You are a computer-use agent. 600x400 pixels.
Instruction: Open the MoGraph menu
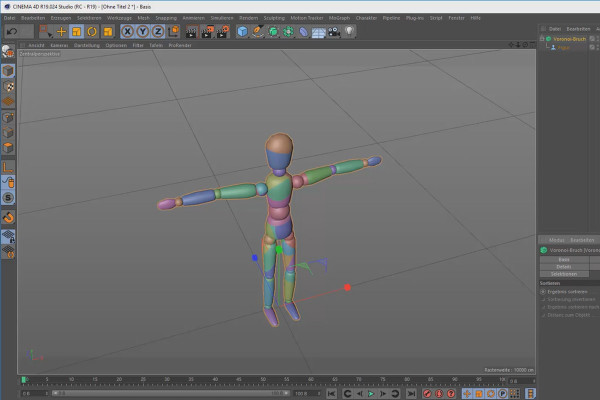[339, 18]
